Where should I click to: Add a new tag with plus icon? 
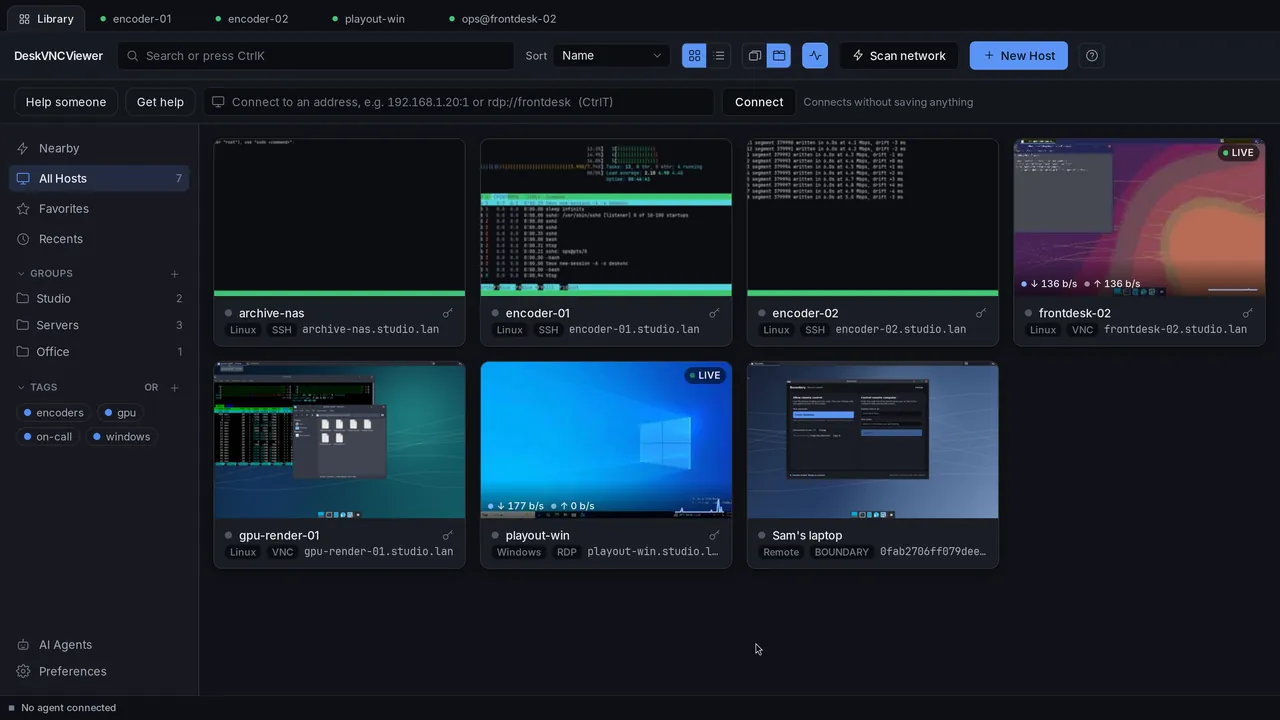tap(174, 388)
